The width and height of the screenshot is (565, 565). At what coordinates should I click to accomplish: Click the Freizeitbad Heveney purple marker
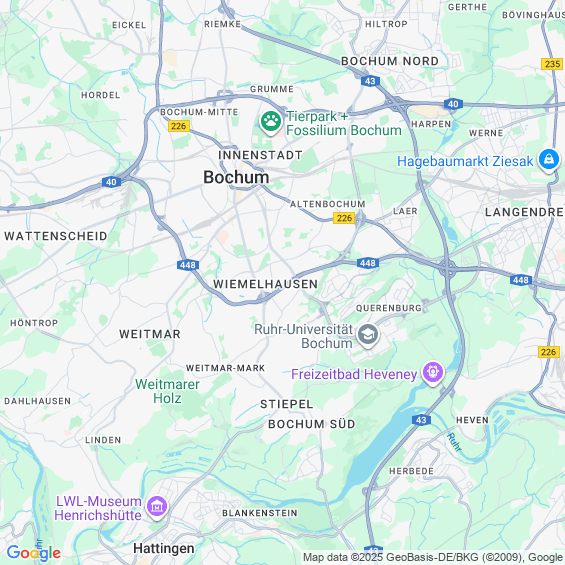[x=433, y=373]
